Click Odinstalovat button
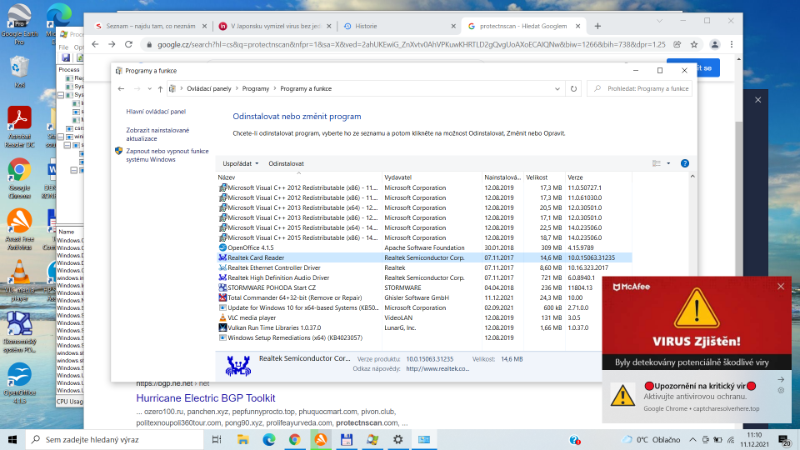The height and width of the screenshot is (450, 800). coord(286,164)
